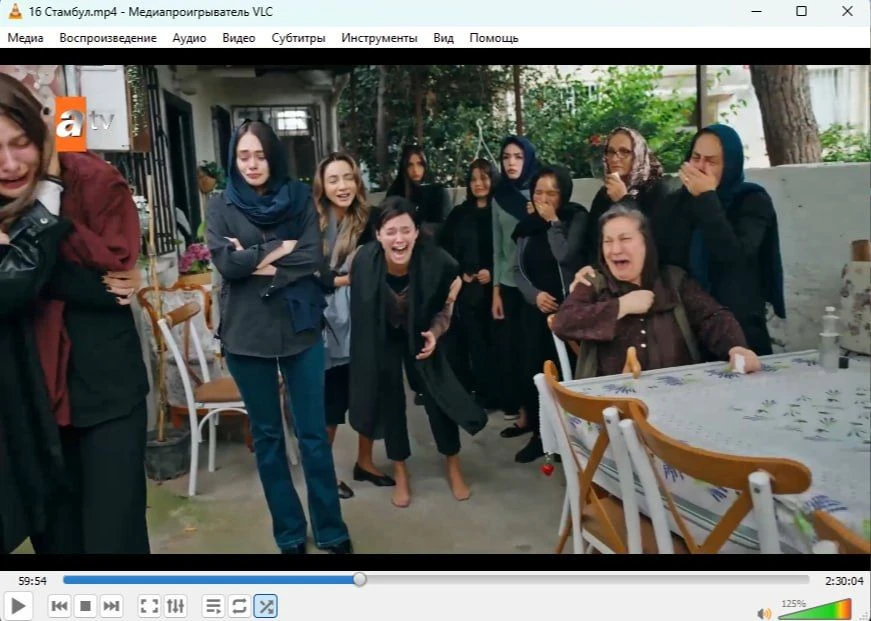The height and width of the screenshot is (621, 871).
Task: Open extended settings equalizer icon
Action: (176, 606)
